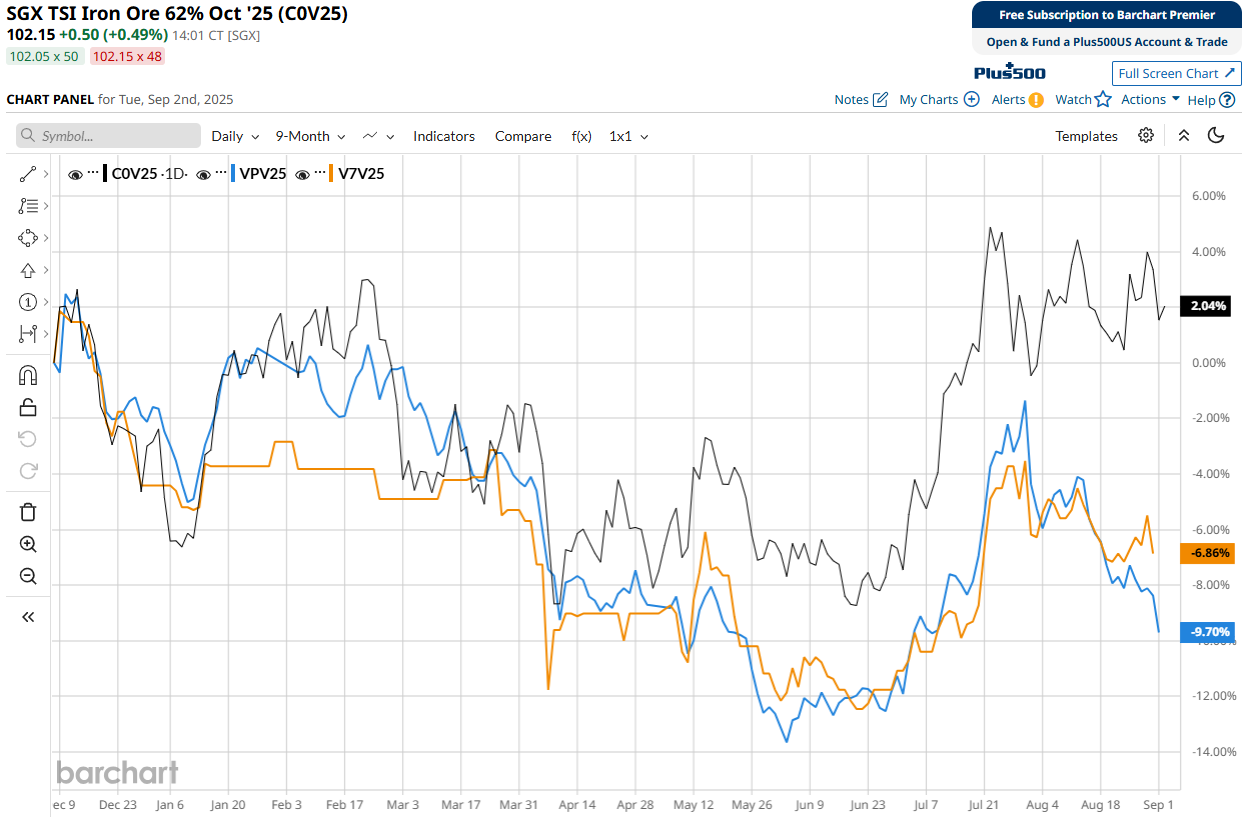This screenshot has width=1245, height=817.
Task: Click the Symbol search input field
Action: click(x=108, y=136)
